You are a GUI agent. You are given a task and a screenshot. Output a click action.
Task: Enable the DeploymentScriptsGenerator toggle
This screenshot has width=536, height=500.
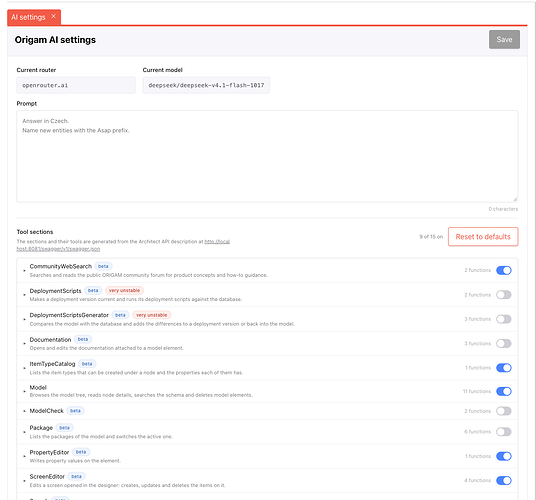pos(504,319)
